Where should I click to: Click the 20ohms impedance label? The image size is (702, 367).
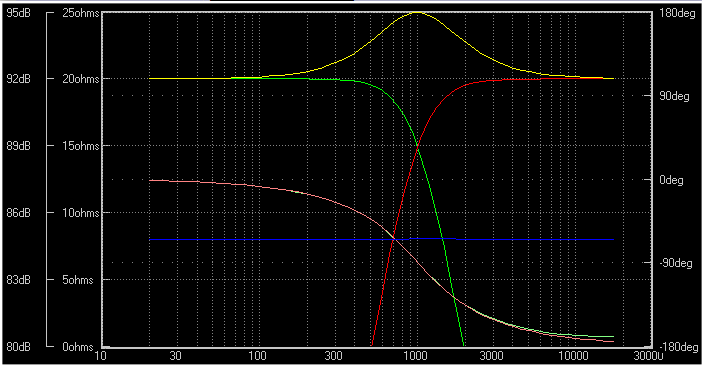81,79
